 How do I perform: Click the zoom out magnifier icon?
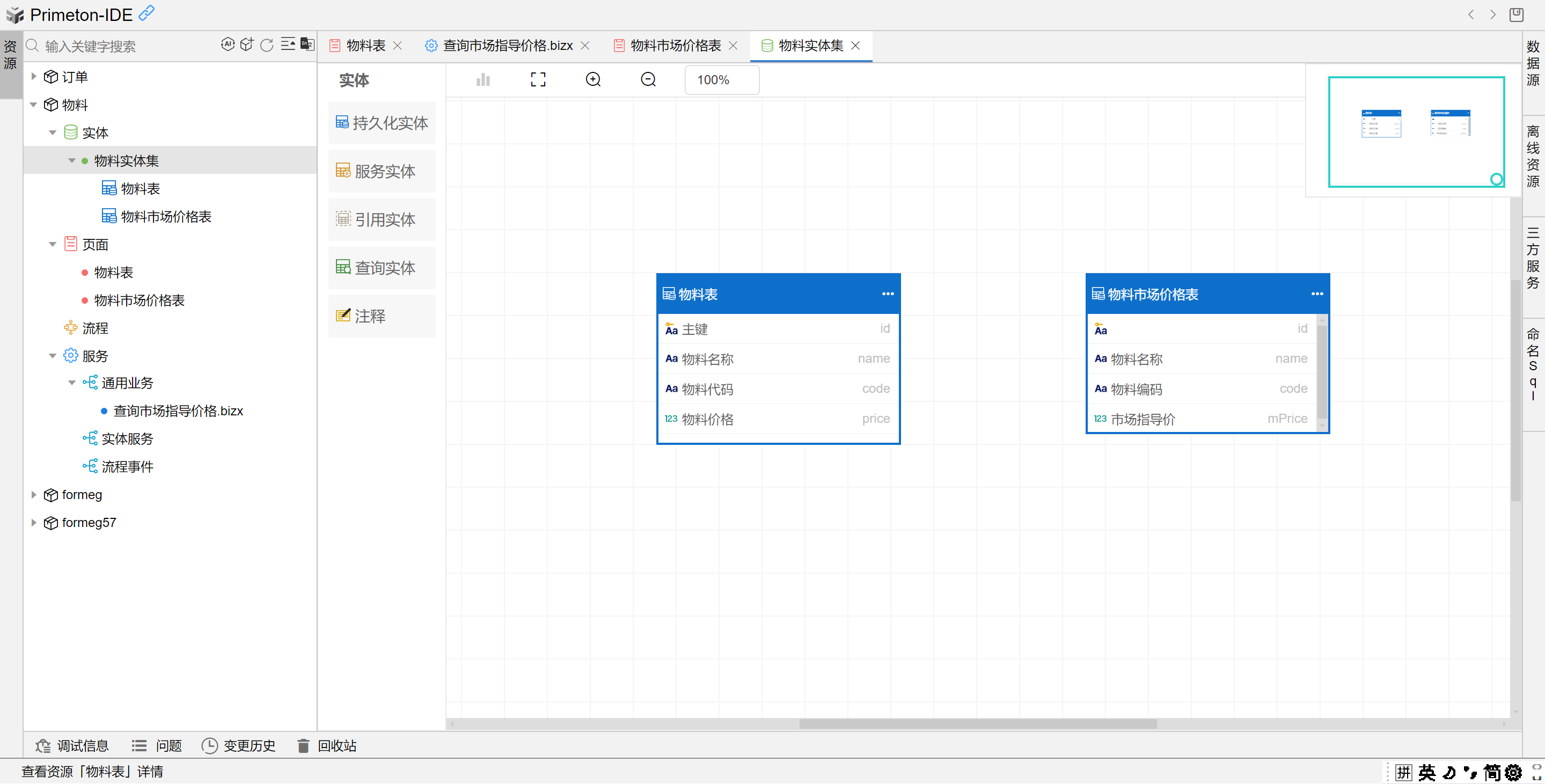[648, 80]
